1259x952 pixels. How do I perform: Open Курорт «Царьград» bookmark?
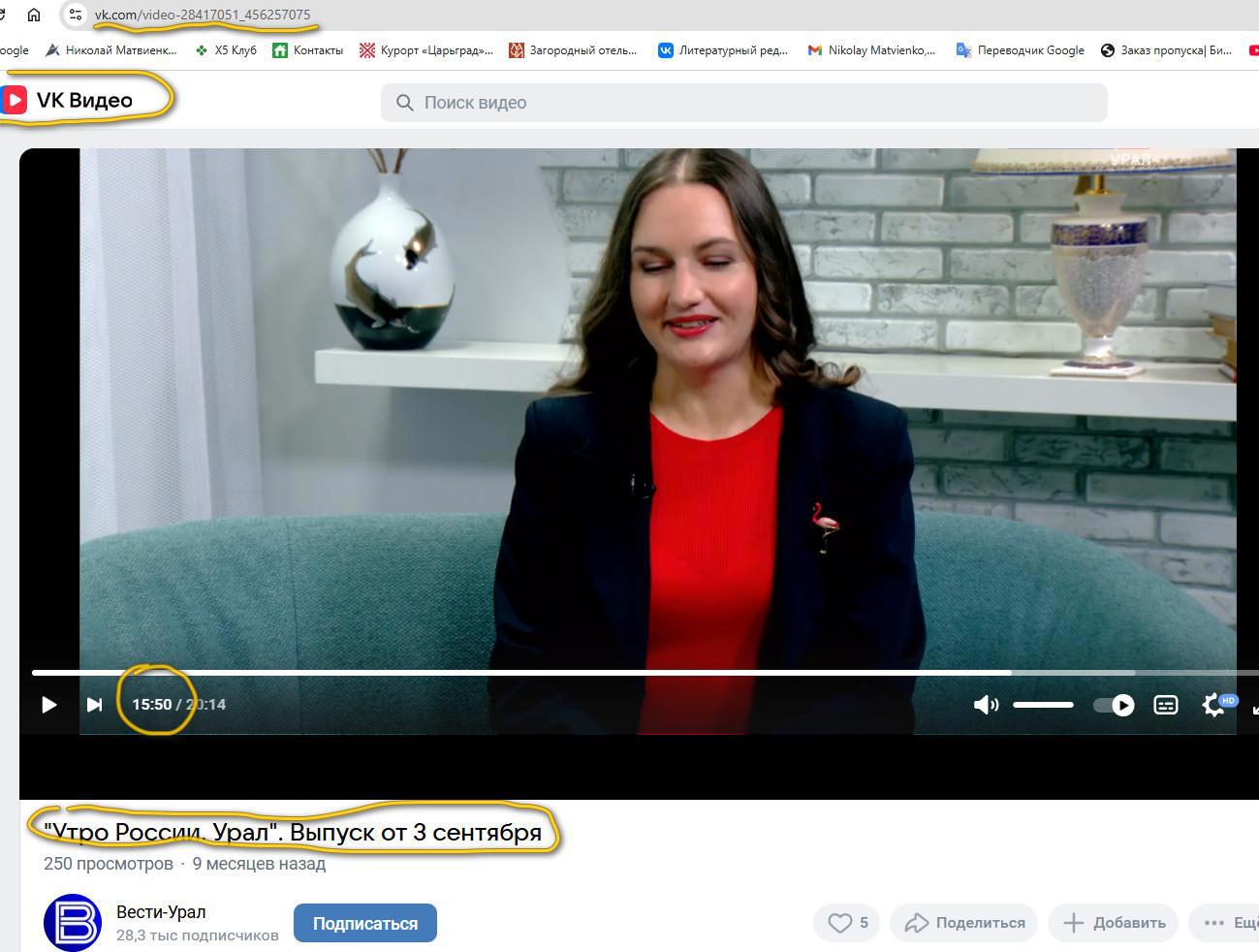tap(425, 50)
